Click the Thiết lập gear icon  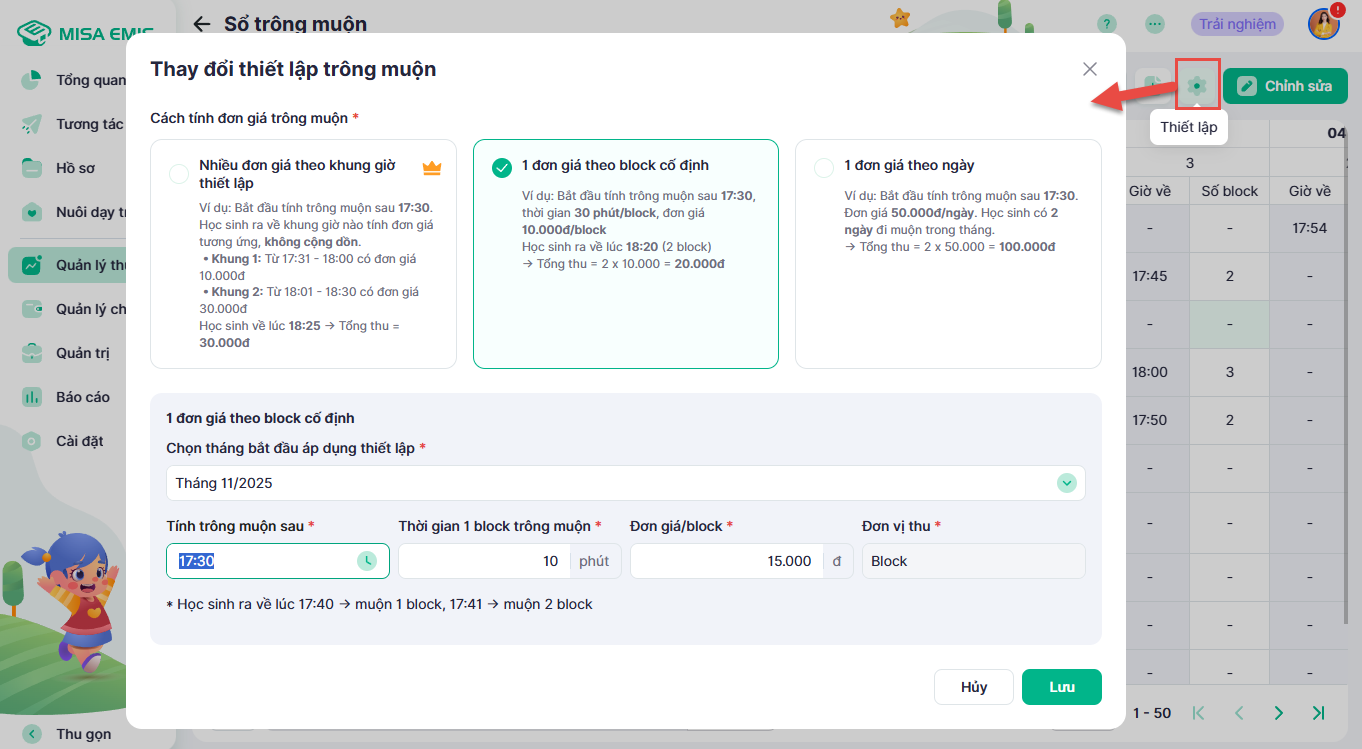click(x=1197, y=86)
